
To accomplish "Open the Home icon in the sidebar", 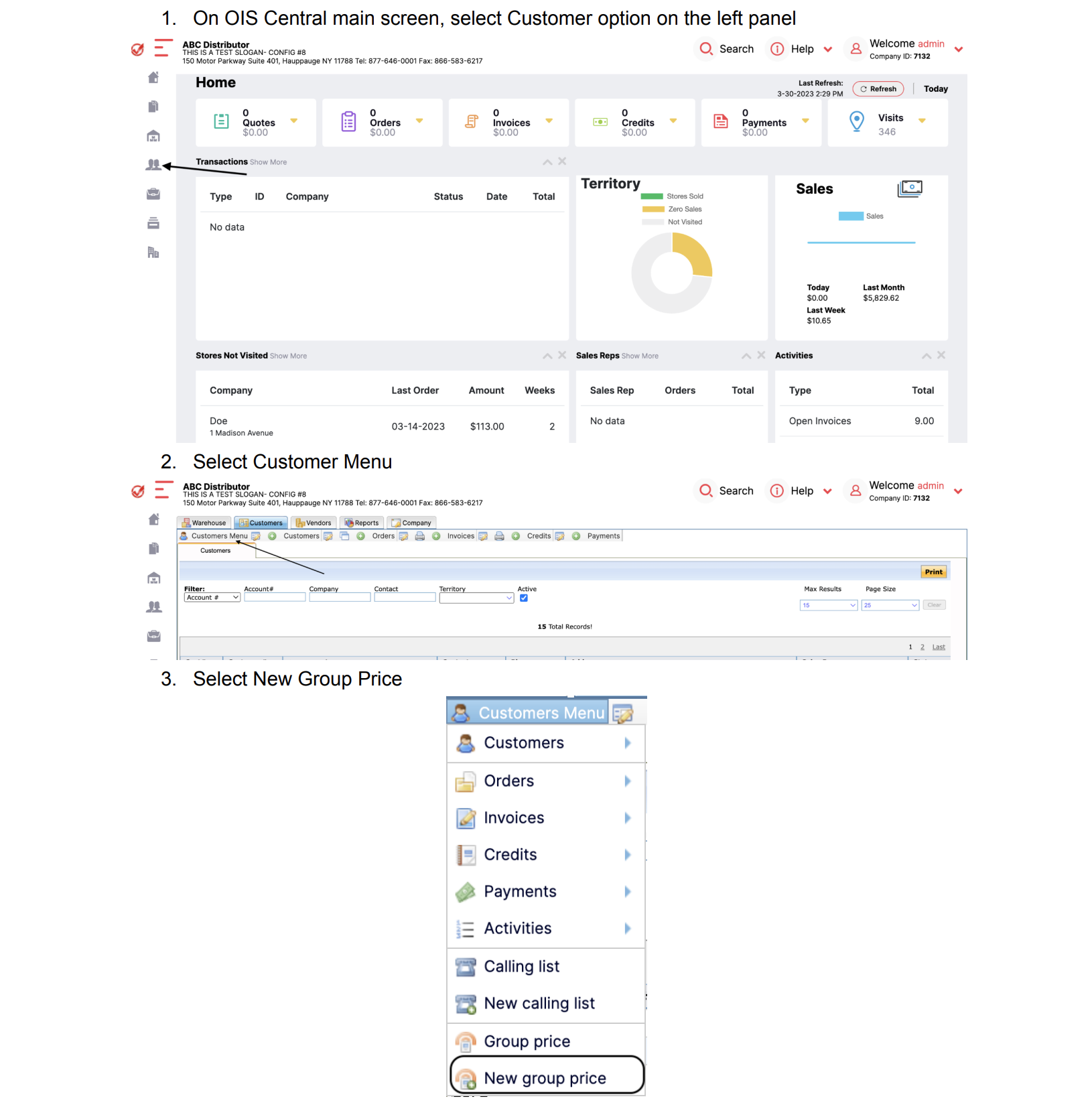I will [x=153, y=77].
